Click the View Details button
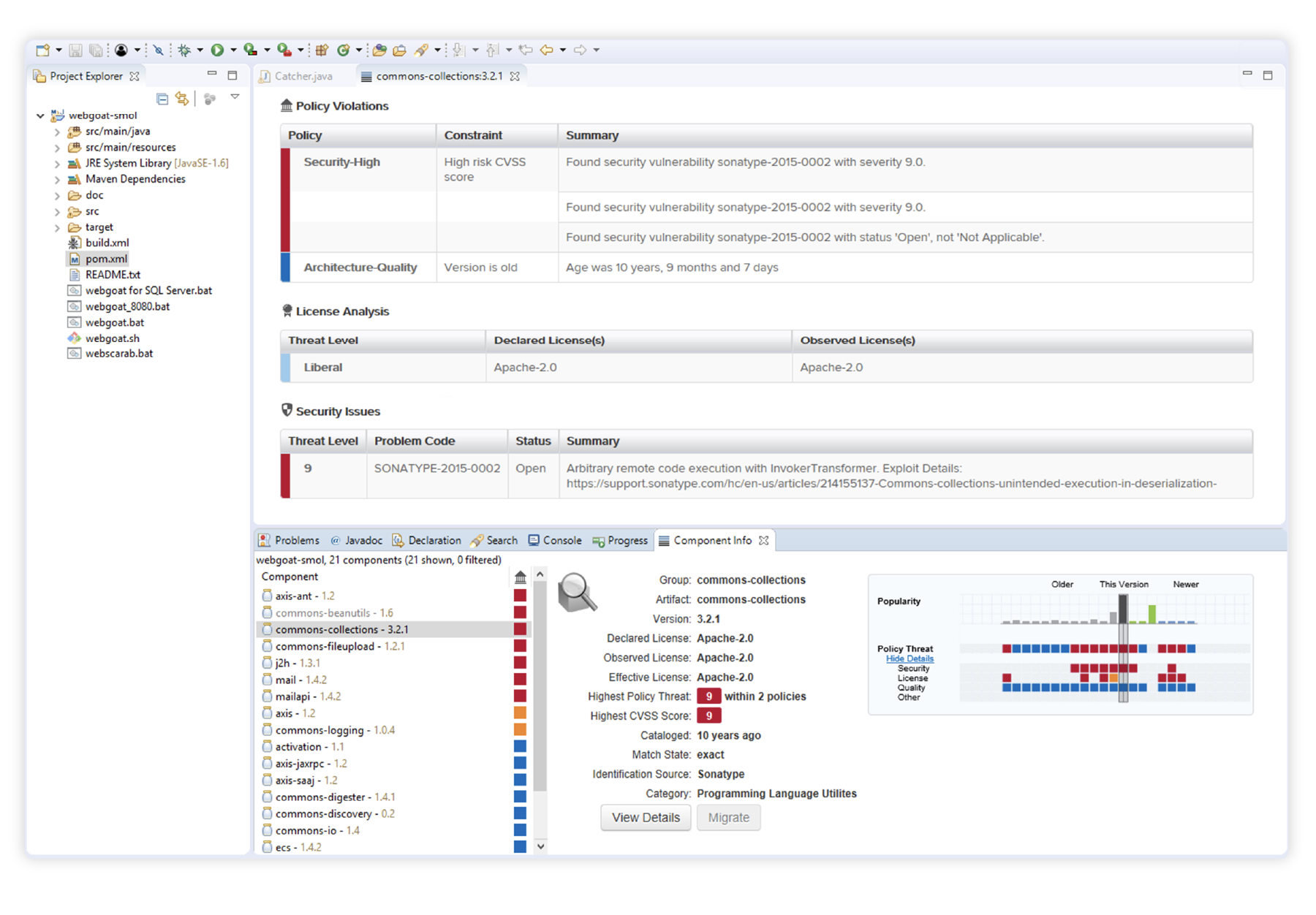 [x=645, y=817]
